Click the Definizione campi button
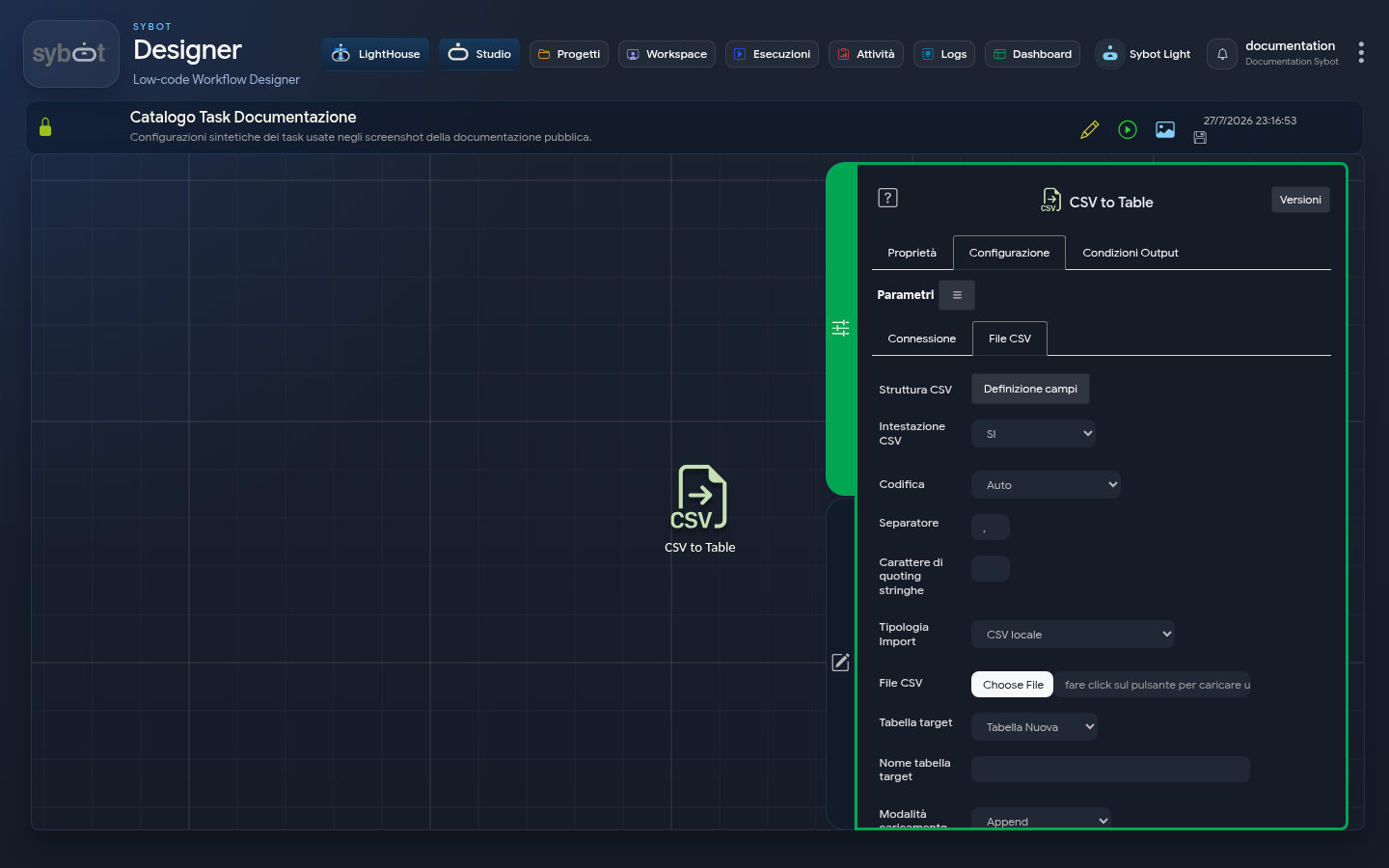 click(x=1030, y=389)
